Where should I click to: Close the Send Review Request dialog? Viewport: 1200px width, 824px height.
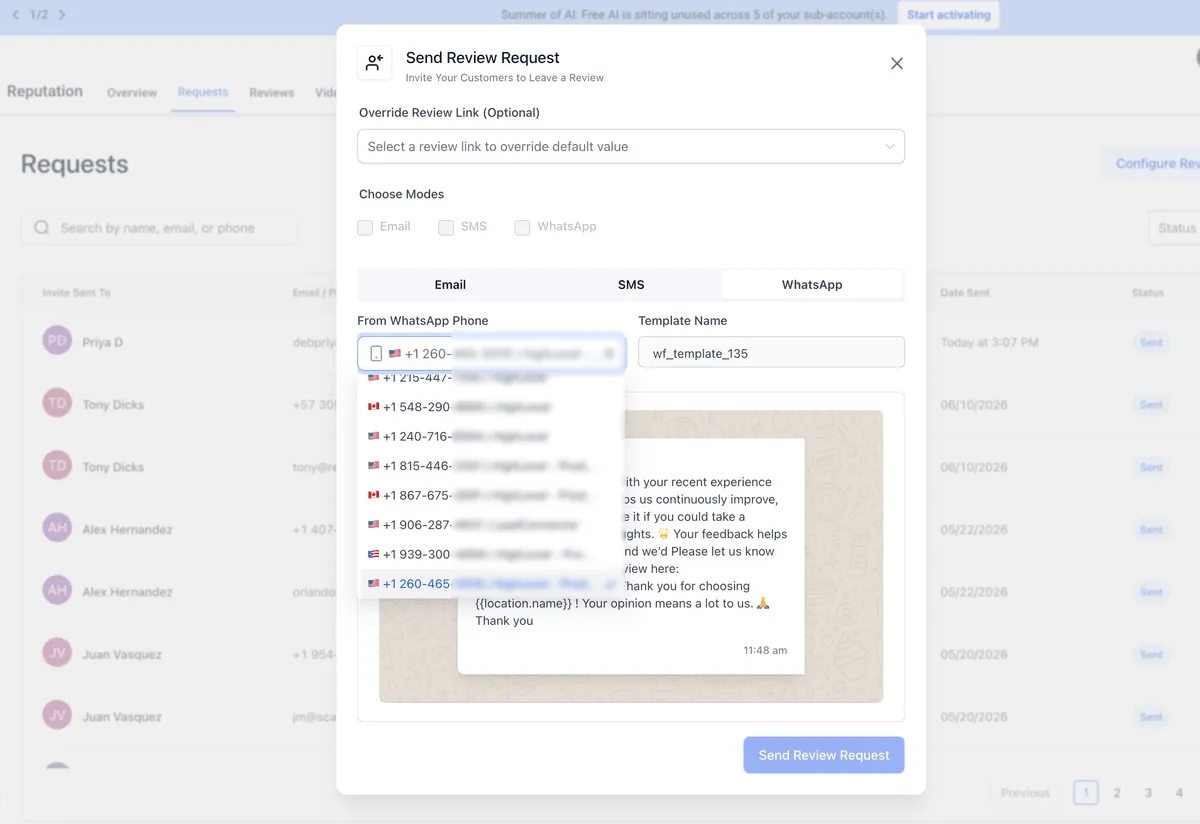tap(897, 63)
